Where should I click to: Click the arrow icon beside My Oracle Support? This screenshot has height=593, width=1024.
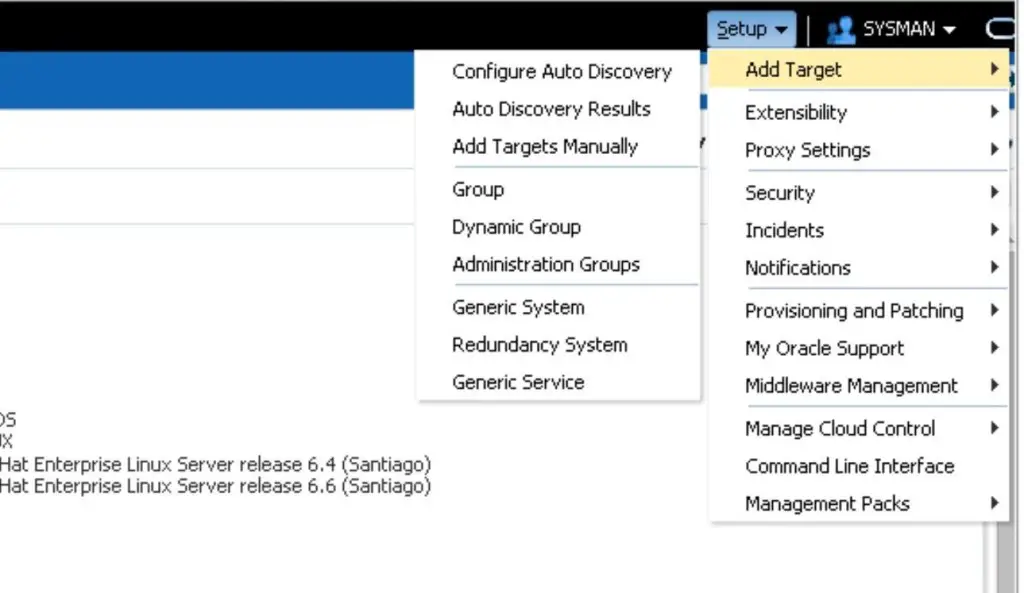click(993, 348)
